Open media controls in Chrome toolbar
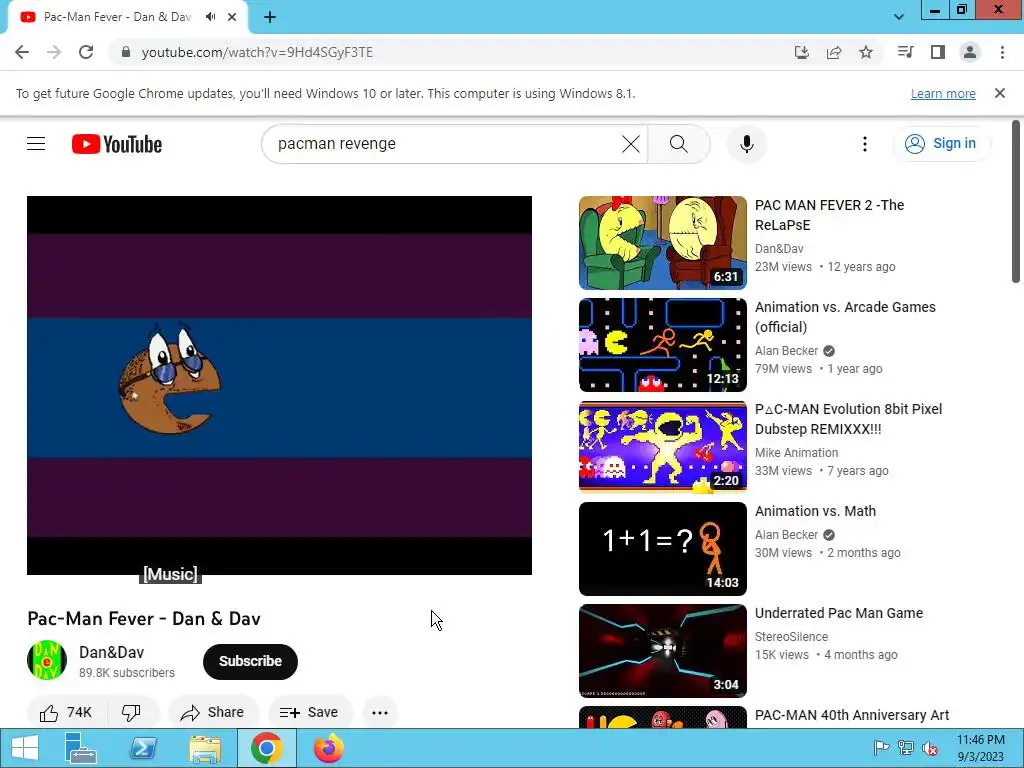This screenshot has height=768, width=1024. tap(906, 52)
